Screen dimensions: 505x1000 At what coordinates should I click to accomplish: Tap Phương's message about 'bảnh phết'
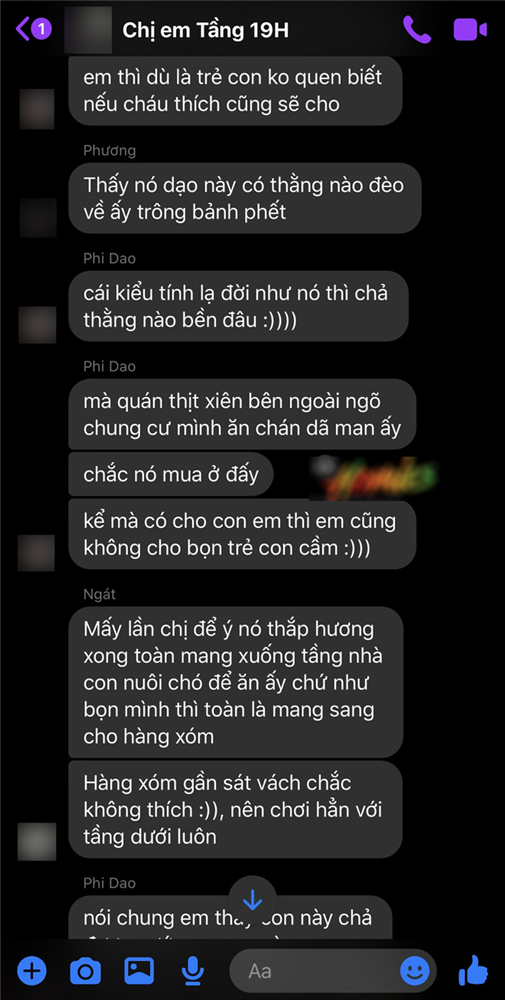tap(245, 198)
